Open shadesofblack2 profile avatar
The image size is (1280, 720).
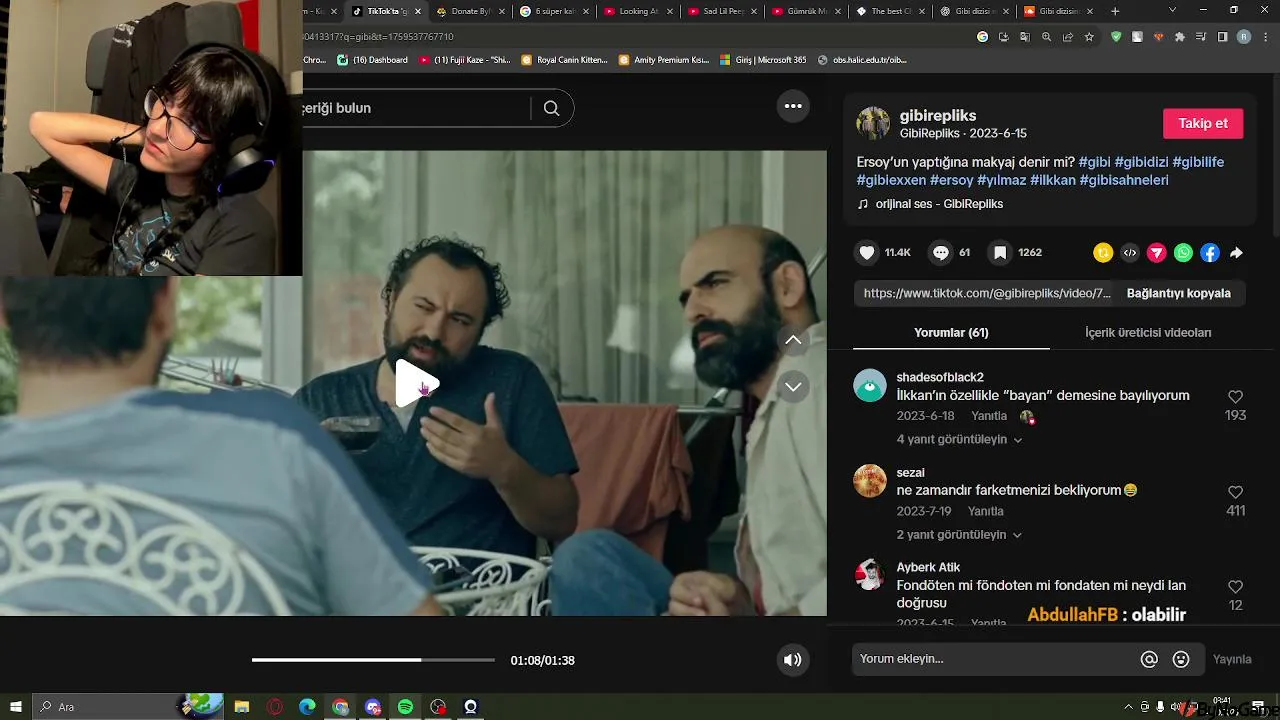coord(870,385)
